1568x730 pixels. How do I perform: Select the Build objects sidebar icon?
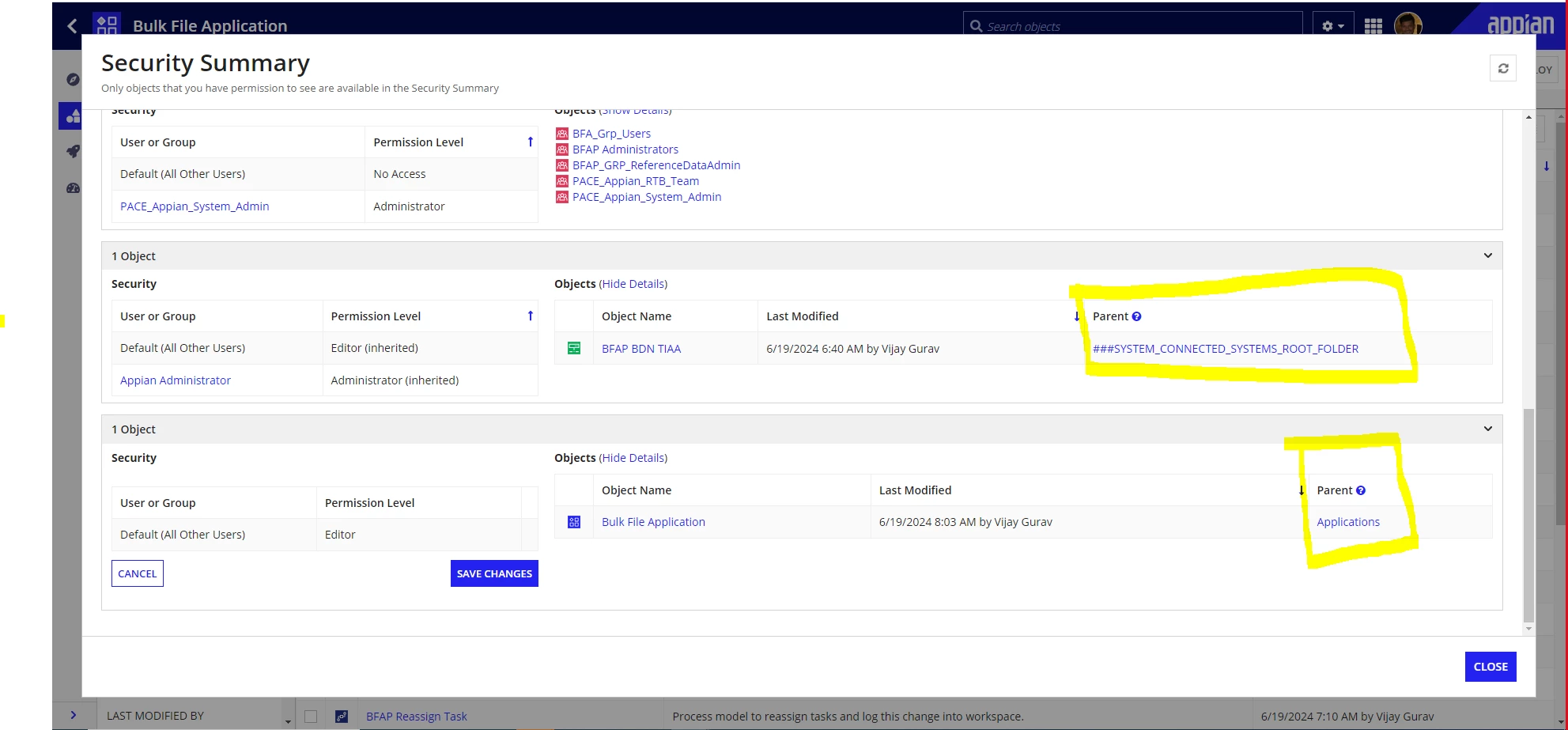coord(72,116)
